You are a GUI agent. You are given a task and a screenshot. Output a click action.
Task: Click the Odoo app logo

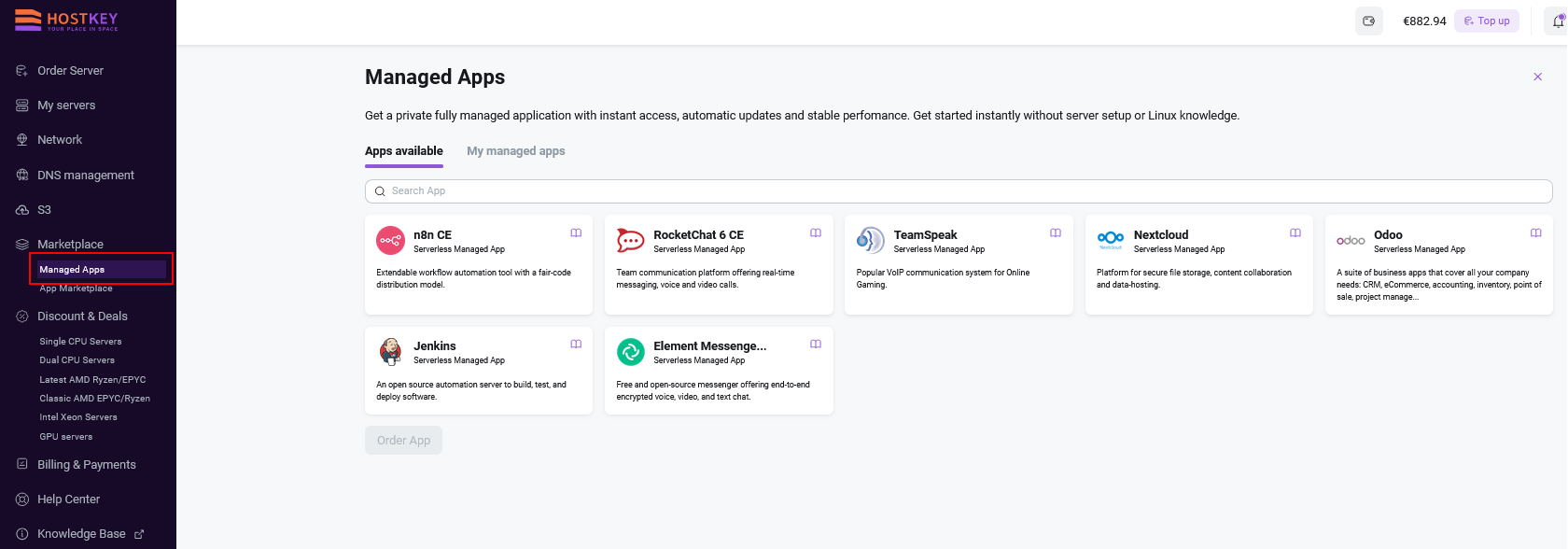coord(1351,241)
